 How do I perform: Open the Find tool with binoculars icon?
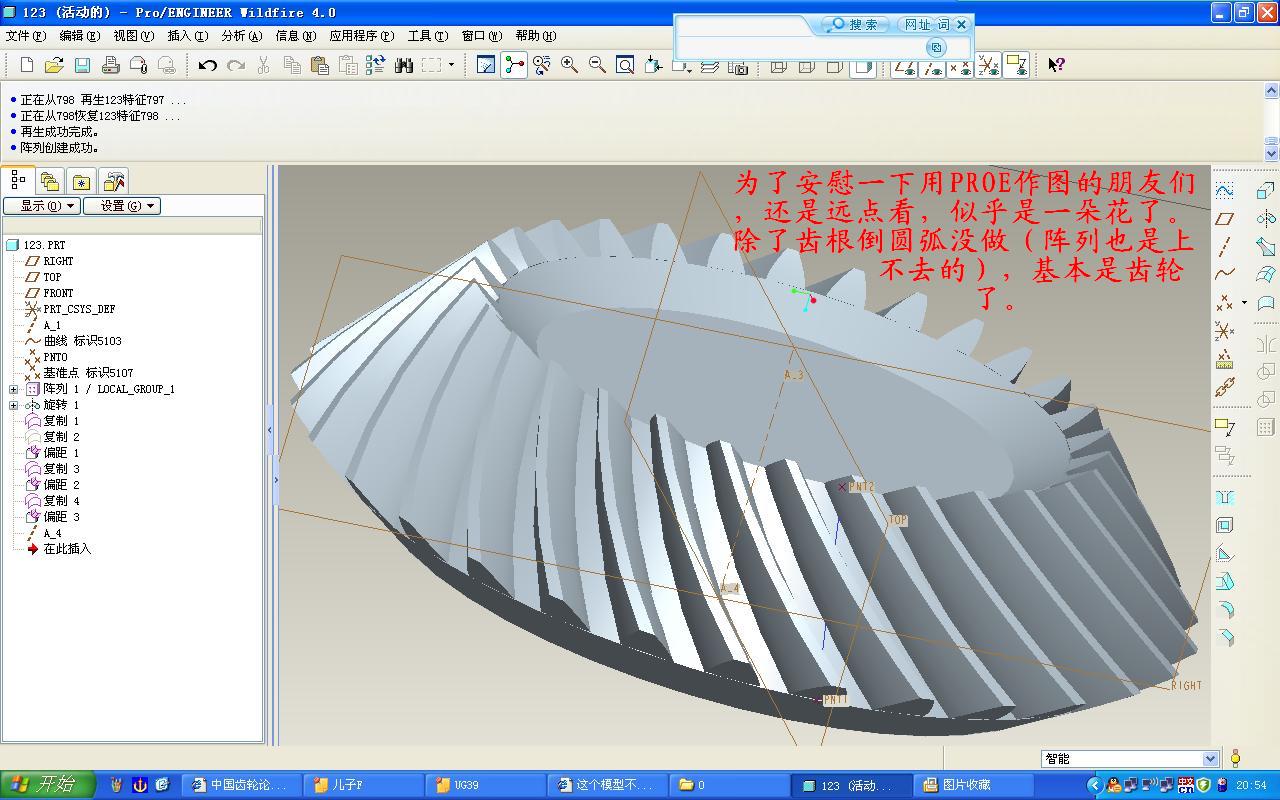pyautogui.click(x=404, y=65)
